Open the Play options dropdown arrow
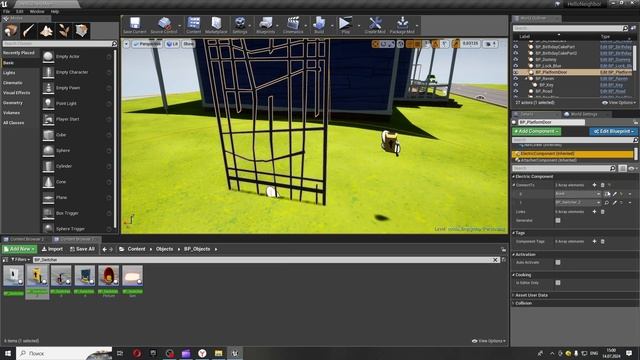This screenshot has width=640, height=360. pyautogui.click(x=359, y=26)
